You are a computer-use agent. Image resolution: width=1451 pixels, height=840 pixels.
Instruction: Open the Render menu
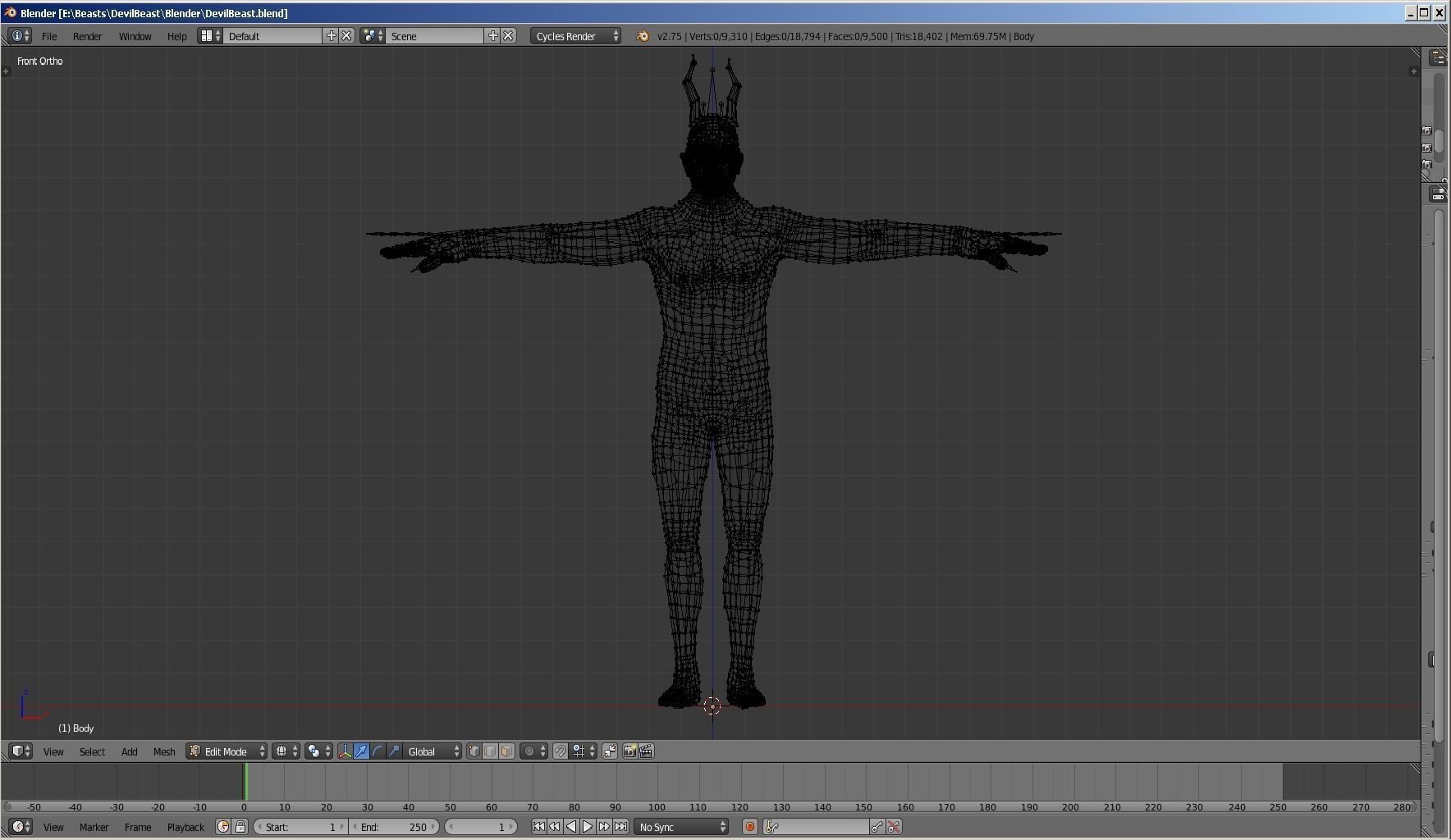(x=87, y=36)
